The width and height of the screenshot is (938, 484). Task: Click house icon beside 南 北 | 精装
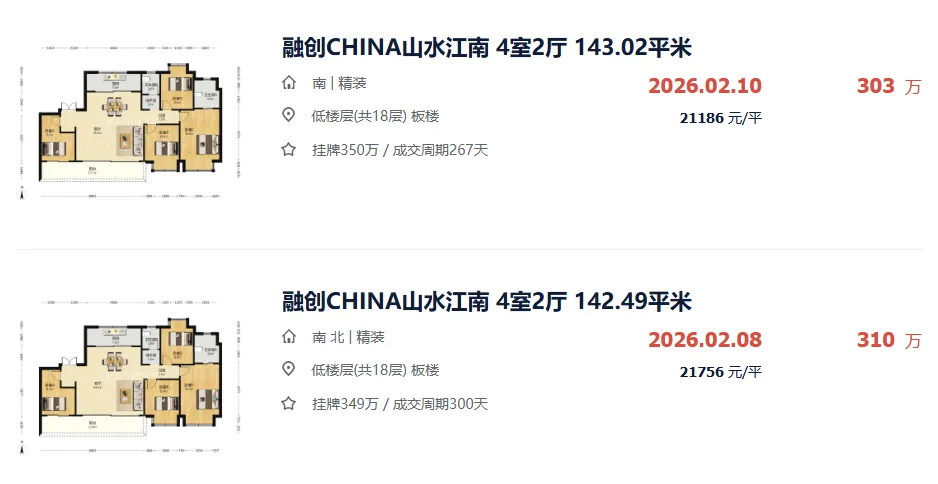click(289, 336)
